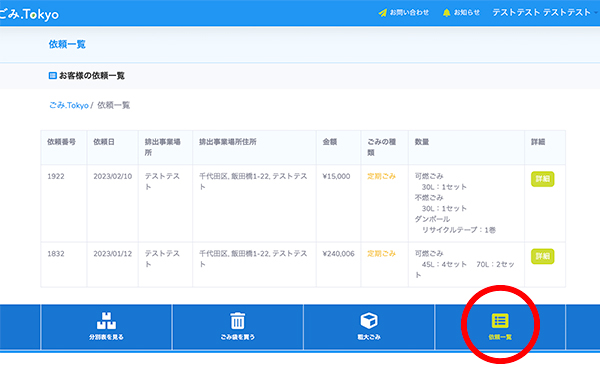Click 依頼一覧 page title
600x367 pixels.
(67, 44)
